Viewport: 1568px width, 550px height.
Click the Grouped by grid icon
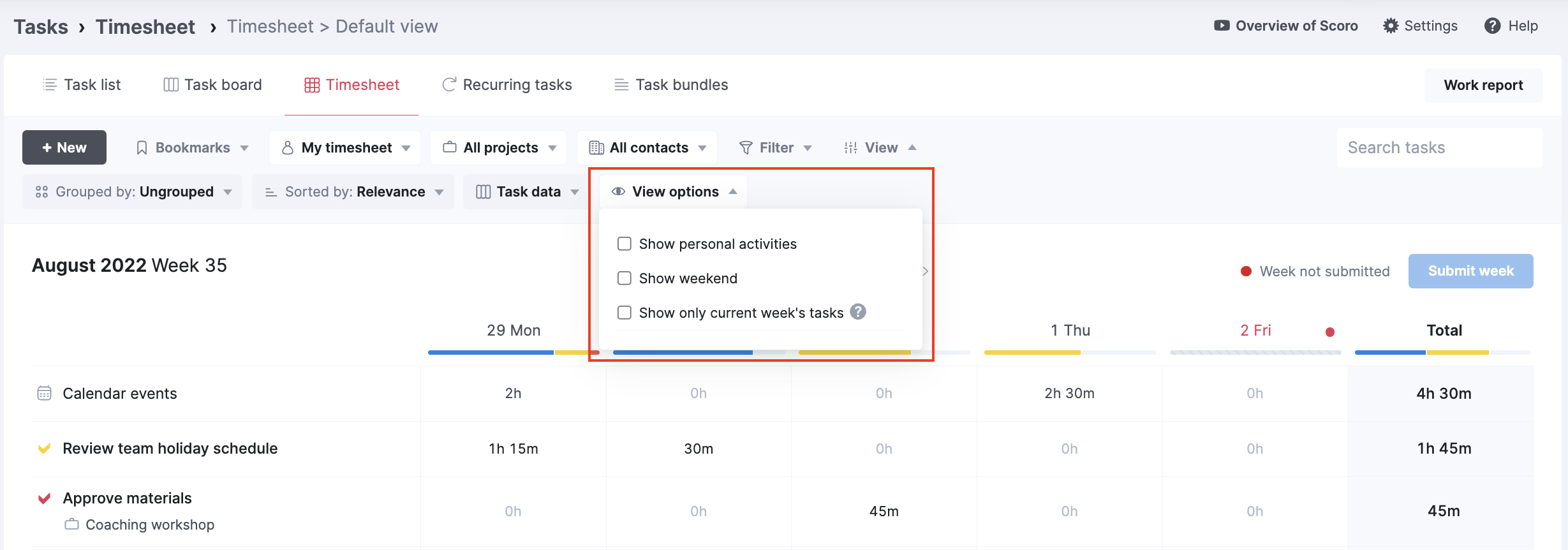point(42,191)
